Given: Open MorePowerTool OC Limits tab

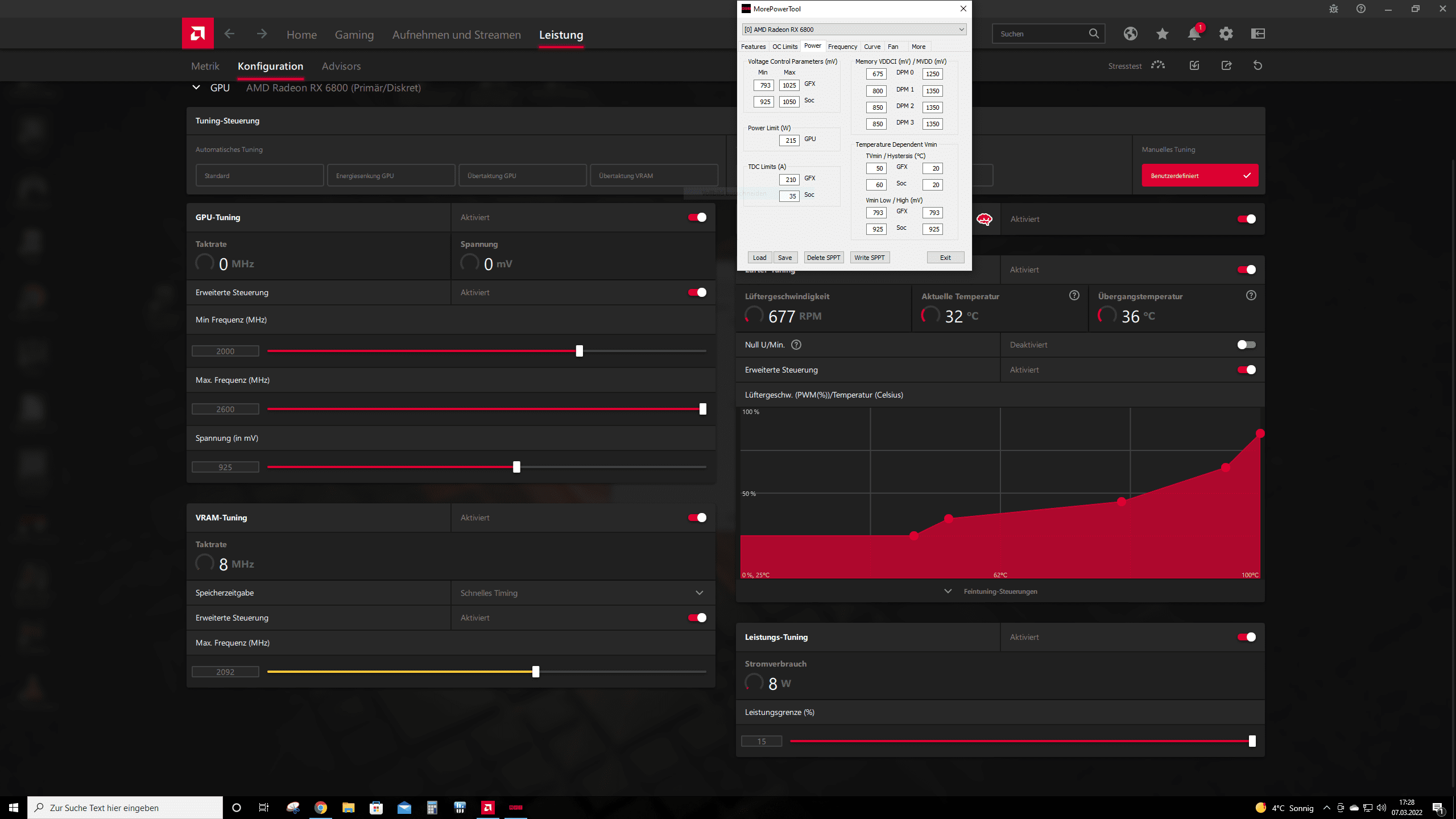Looking at the screenshot, I should pyautogui.click(x=785, y=47).
